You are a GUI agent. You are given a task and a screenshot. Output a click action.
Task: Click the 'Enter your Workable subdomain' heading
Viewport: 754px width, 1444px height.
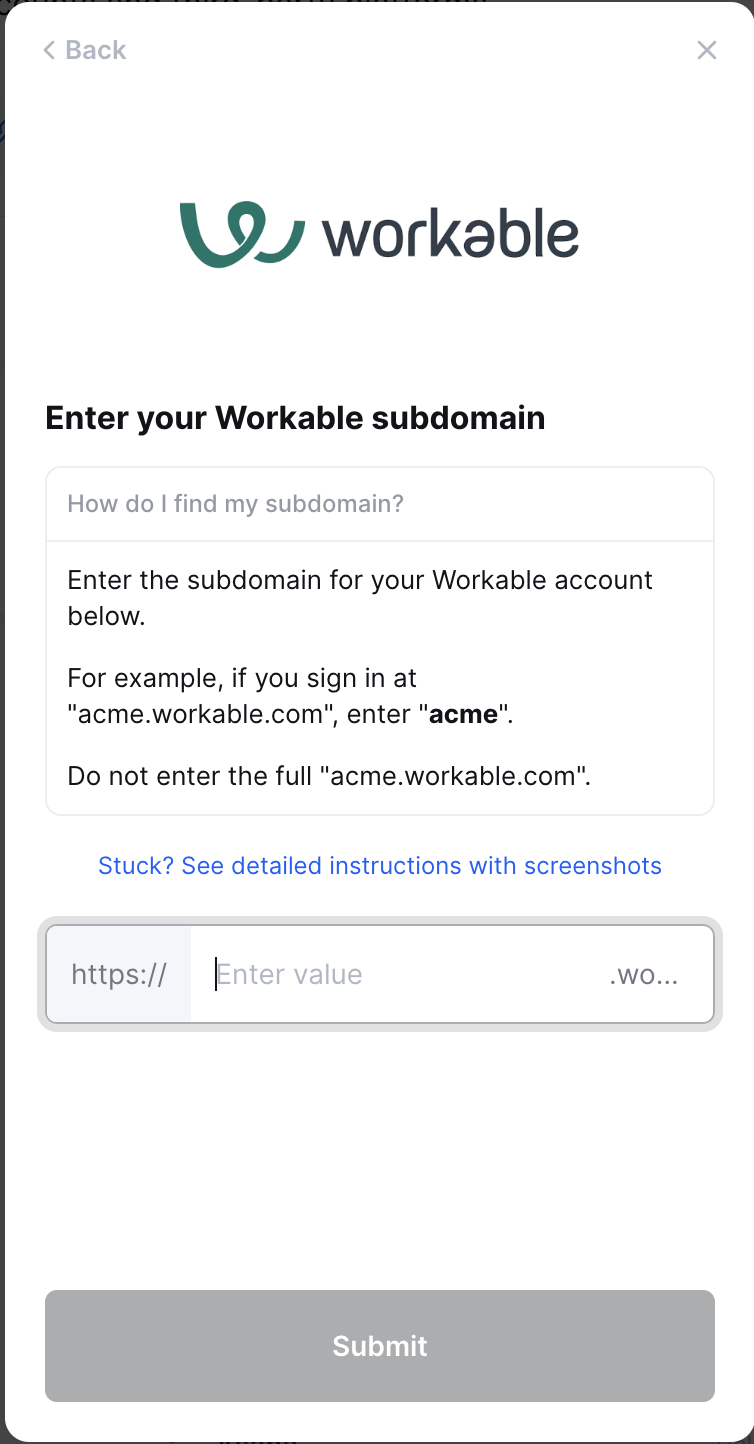[295, 418]
